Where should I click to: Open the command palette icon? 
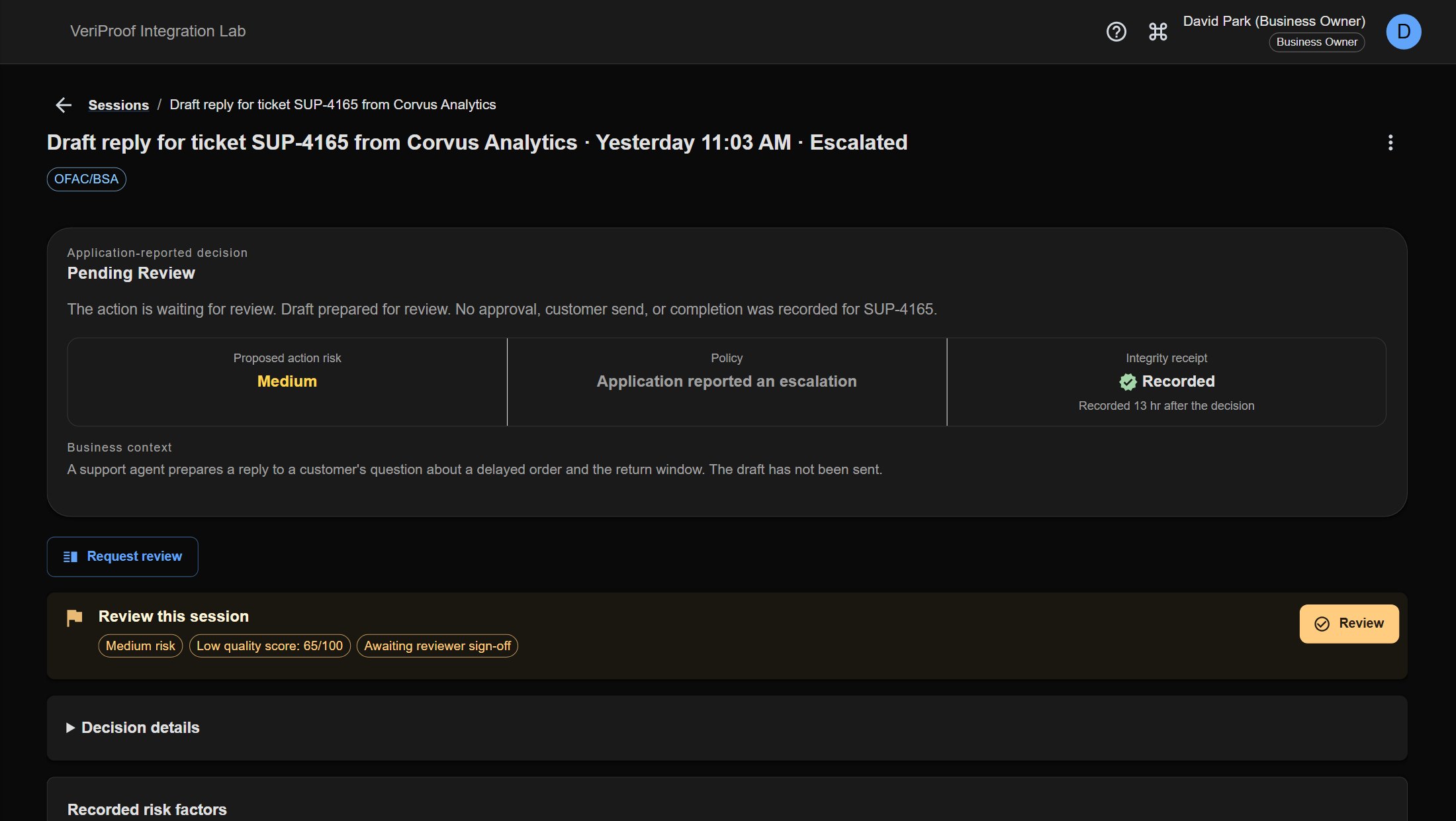tap(1158, 32)
